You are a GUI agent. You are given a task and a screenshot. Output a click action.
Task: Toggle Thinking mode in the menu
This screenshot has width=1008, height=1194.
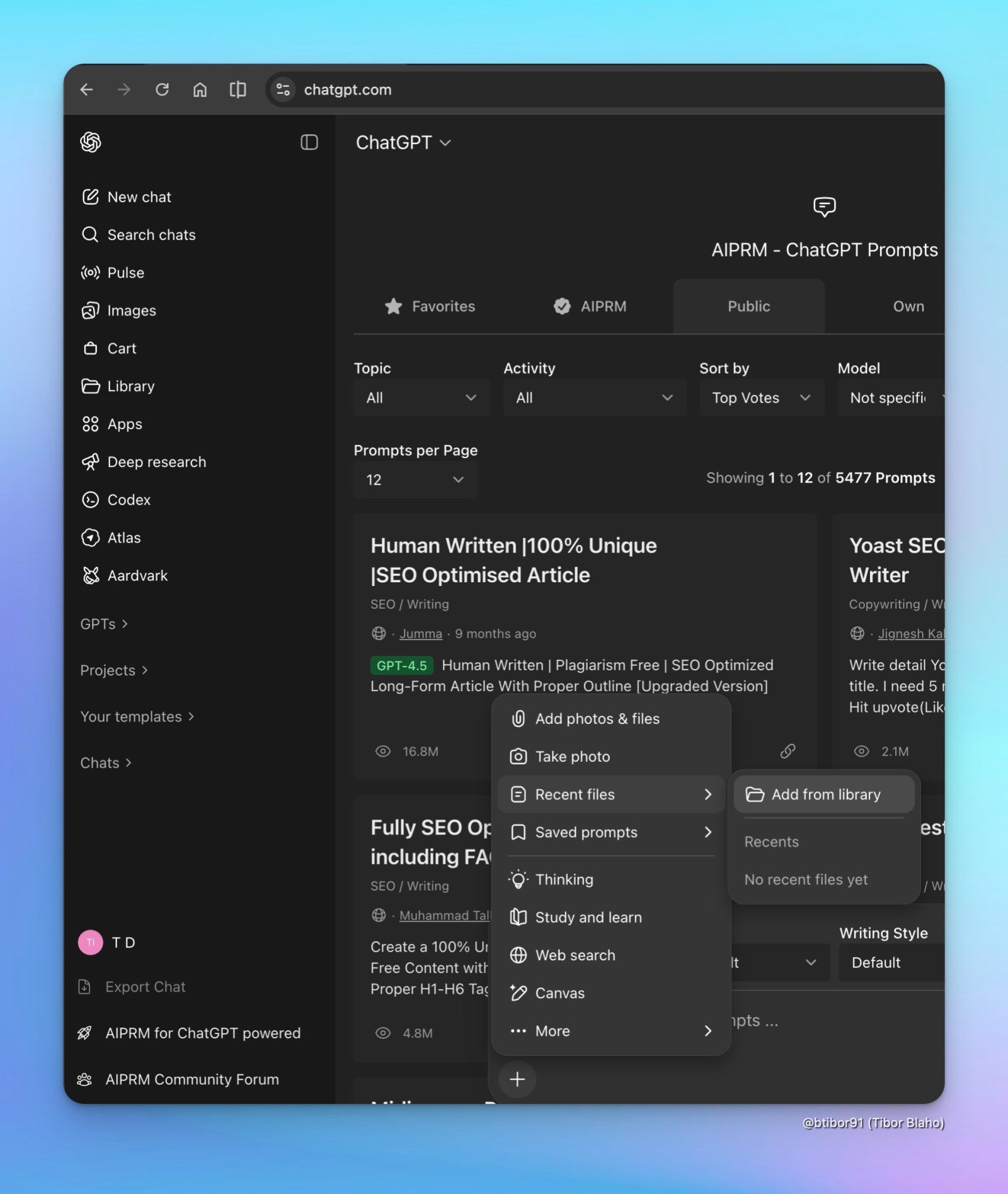[x=564, y=880]
